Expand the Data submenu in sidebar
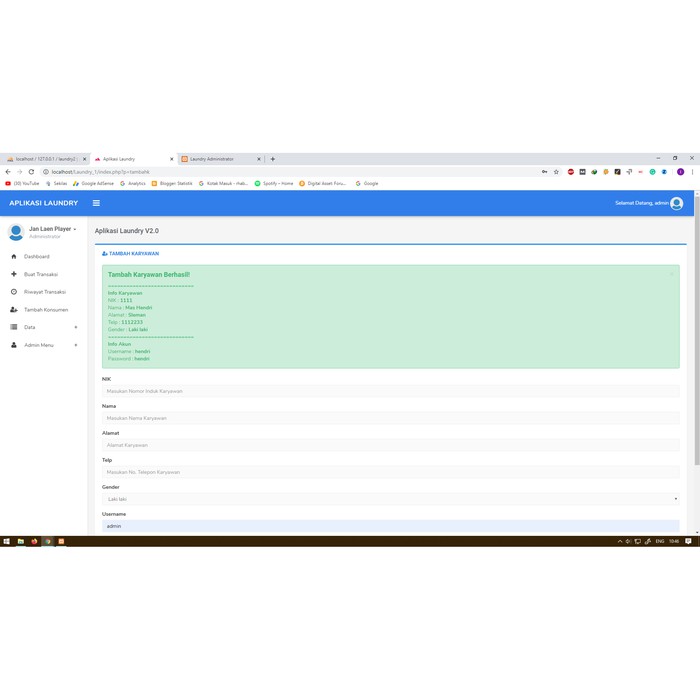 (76, 327)
